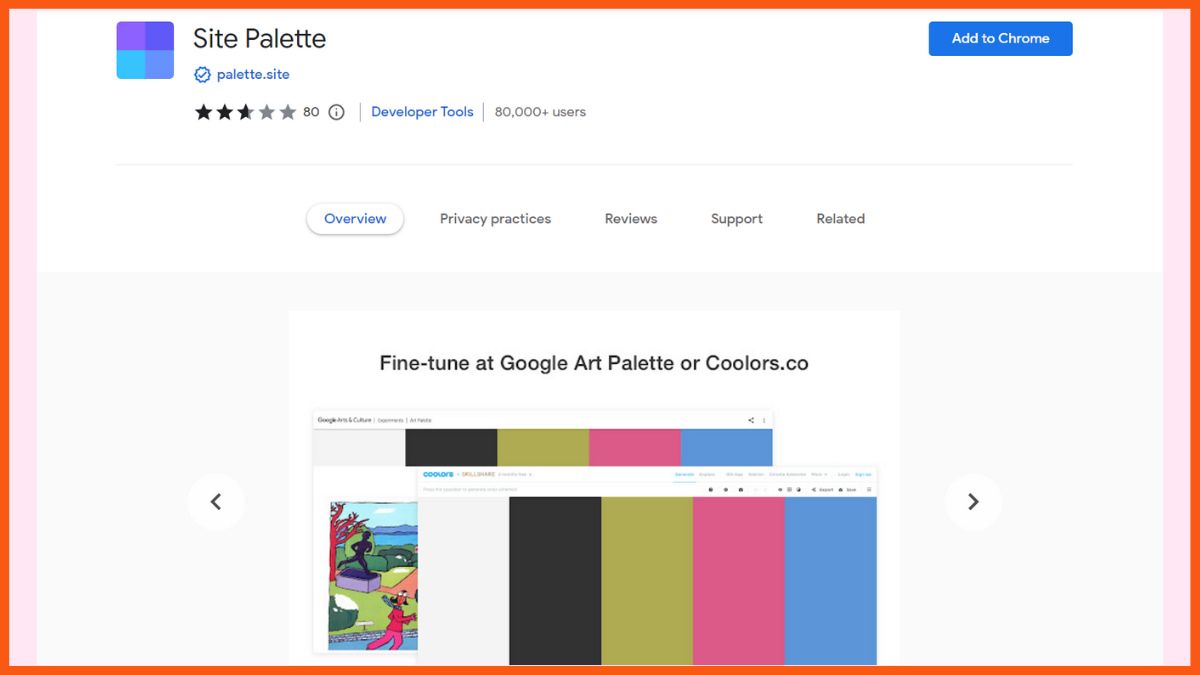
Task: View the Related tab
Action: click(840, 218)
